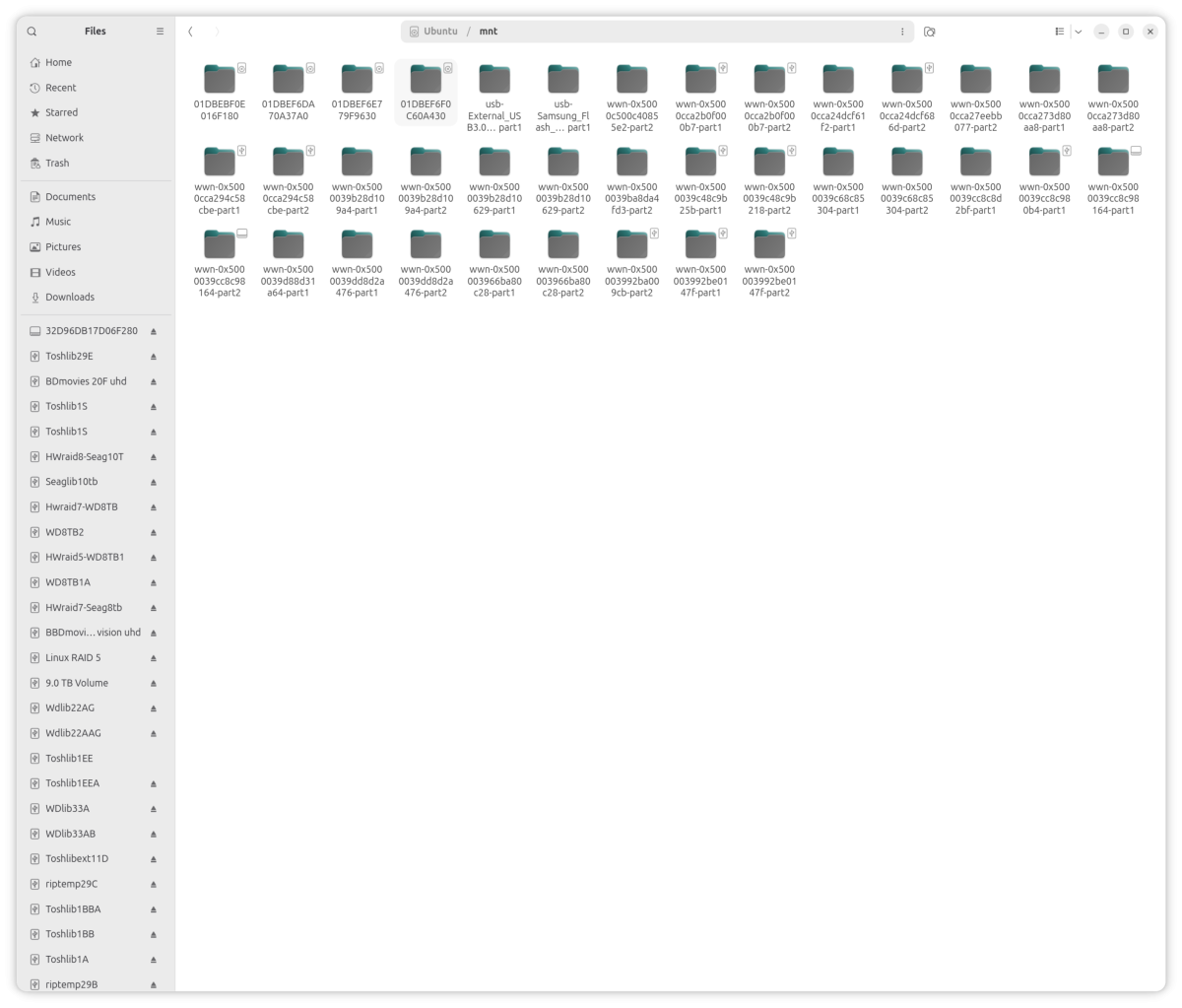
Task: Browse Network locations
Action: click(63, 137)
